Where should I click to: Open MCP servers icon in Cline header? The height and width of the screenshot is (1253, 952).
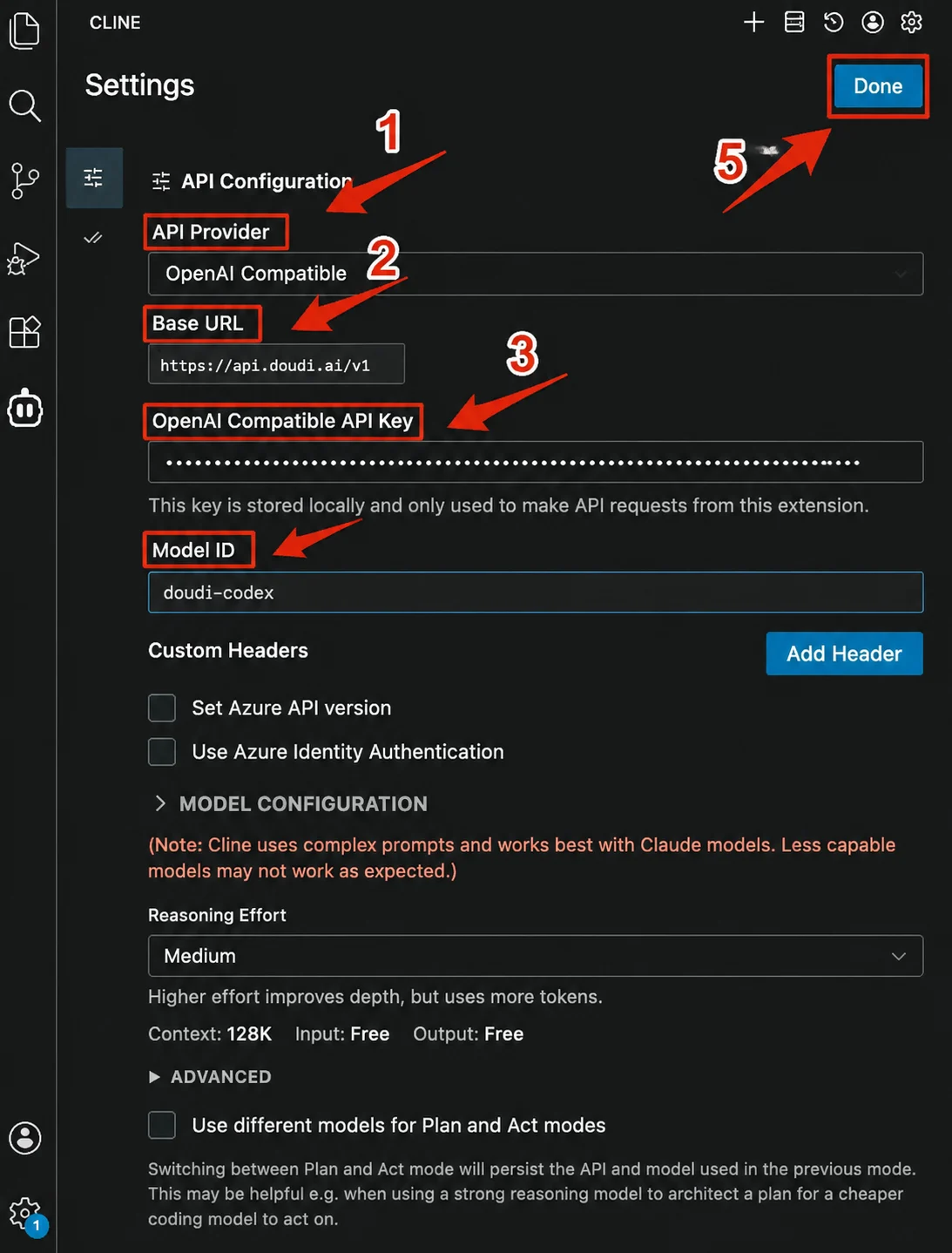tap(794, 22)
